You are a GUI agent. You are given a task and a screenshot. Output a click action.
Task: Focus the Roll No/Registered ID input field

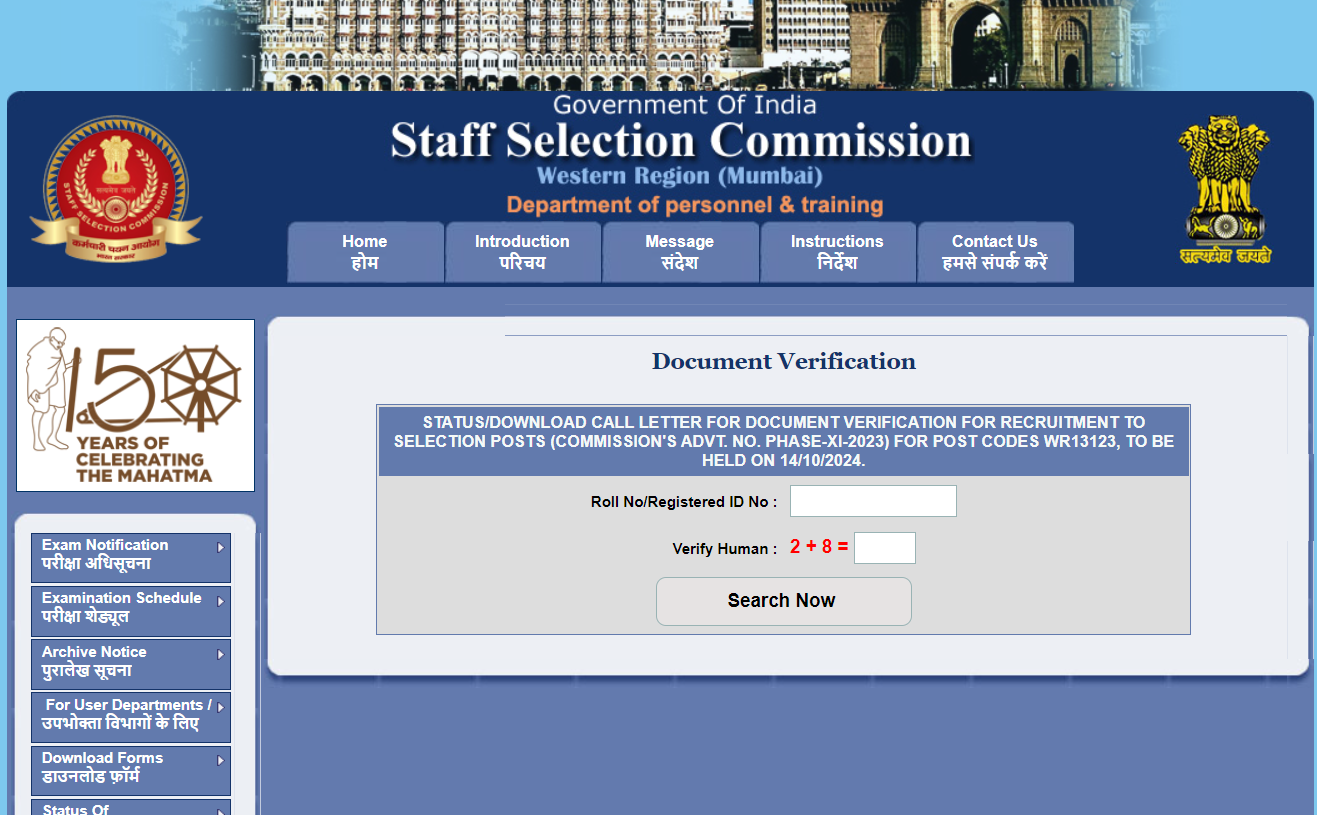(873, 501)
